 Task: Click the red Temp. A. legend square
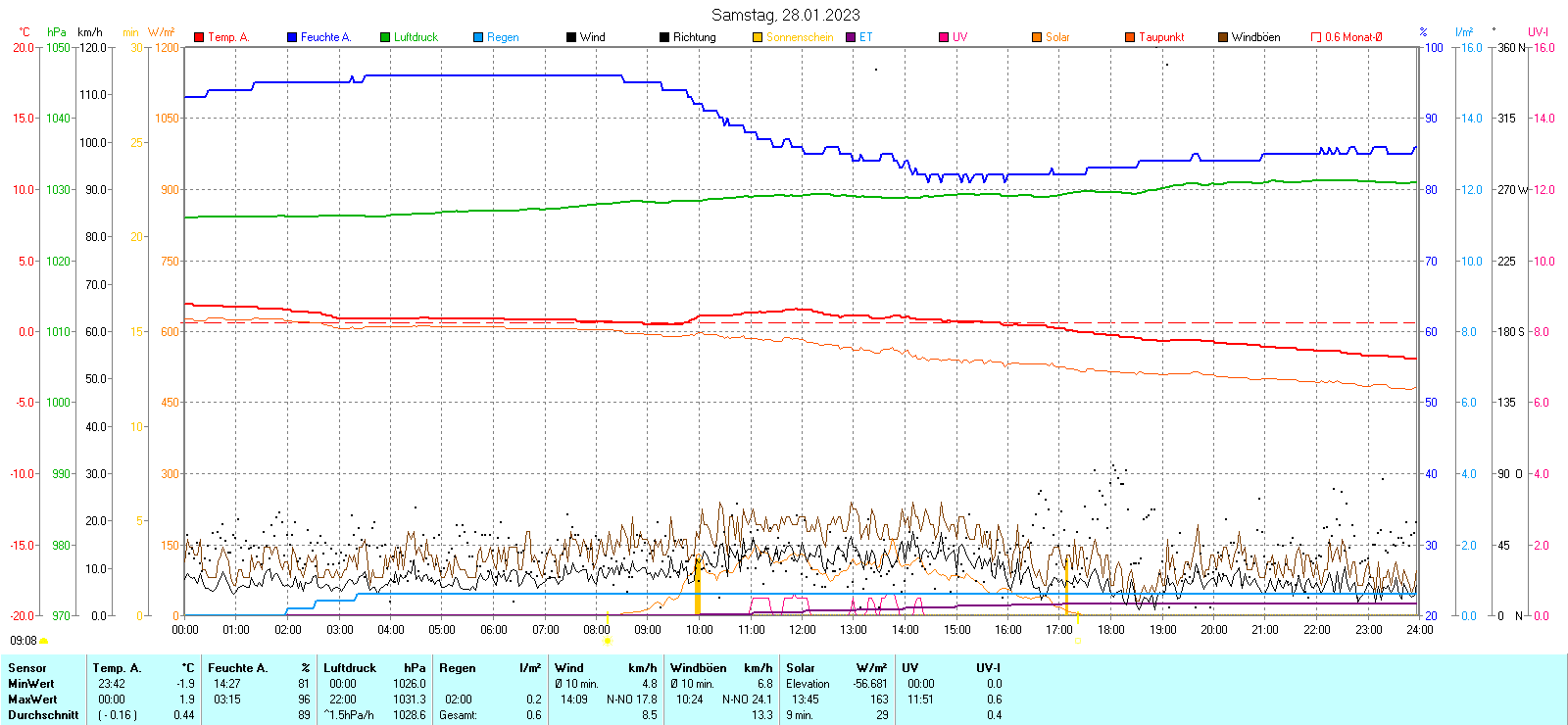[x=199, y=37]
